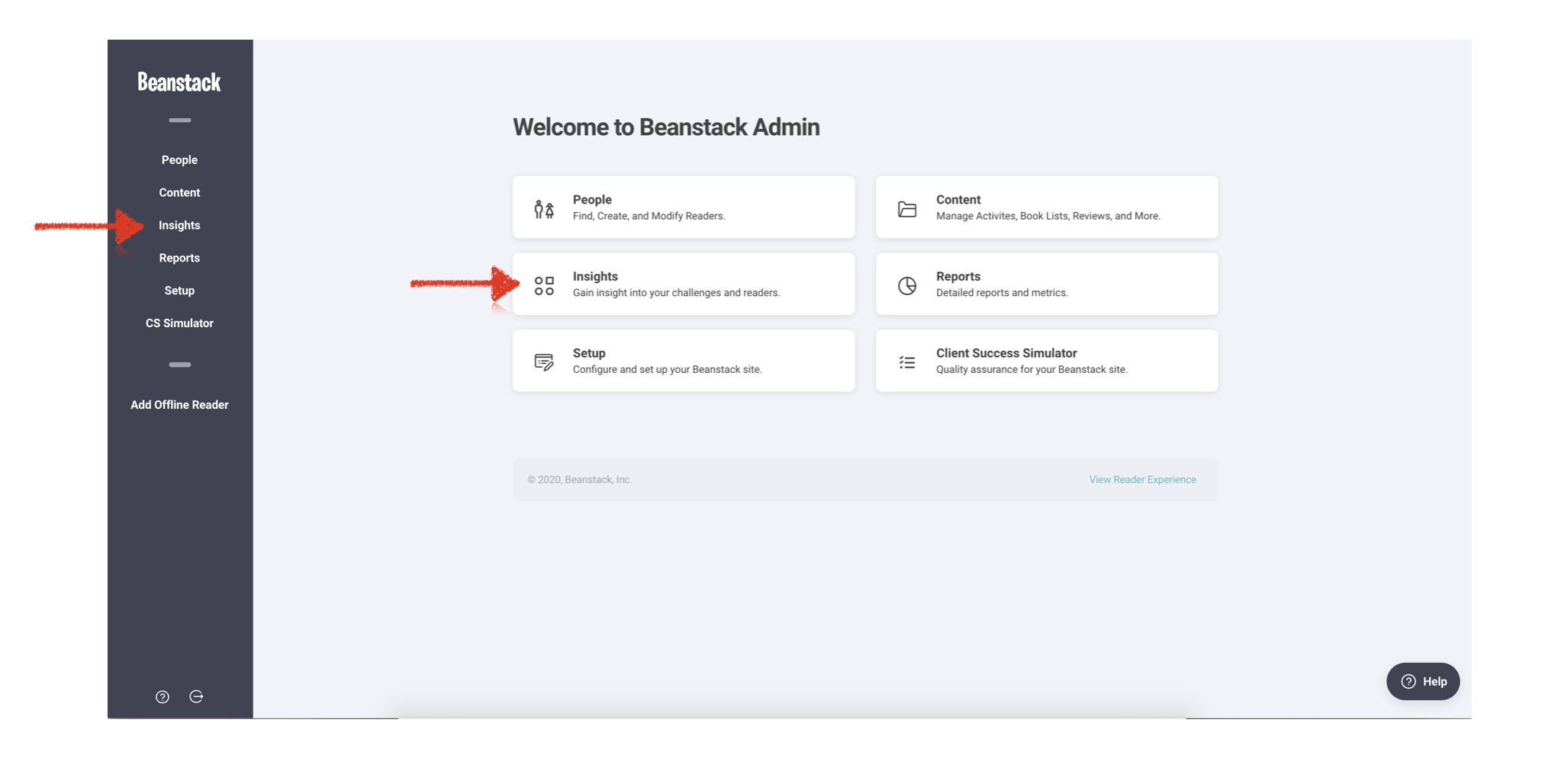The width and height of the screenshot is (1561, 784).
Task: Click 'Configure and set up your Beanstack site.'
Action: [667, 370]
